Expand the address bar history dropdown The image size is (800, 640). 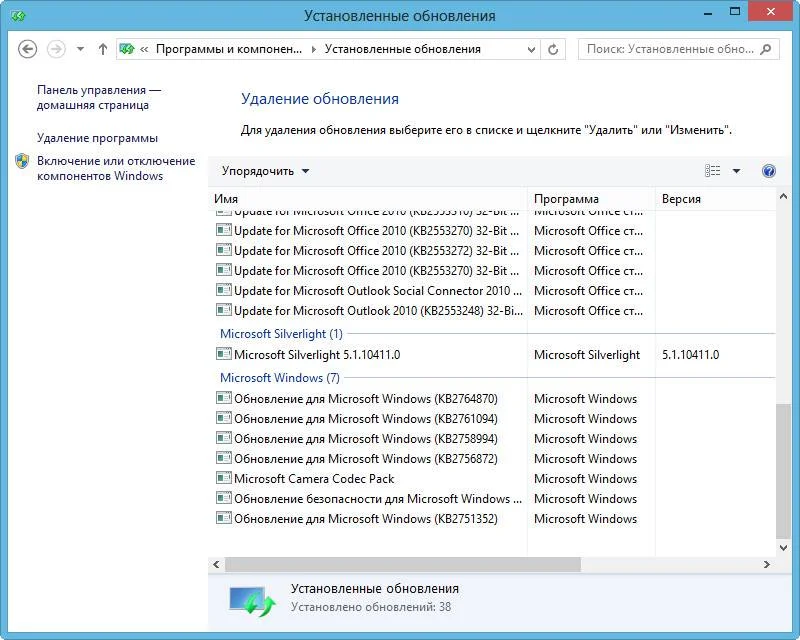(531, 50)
